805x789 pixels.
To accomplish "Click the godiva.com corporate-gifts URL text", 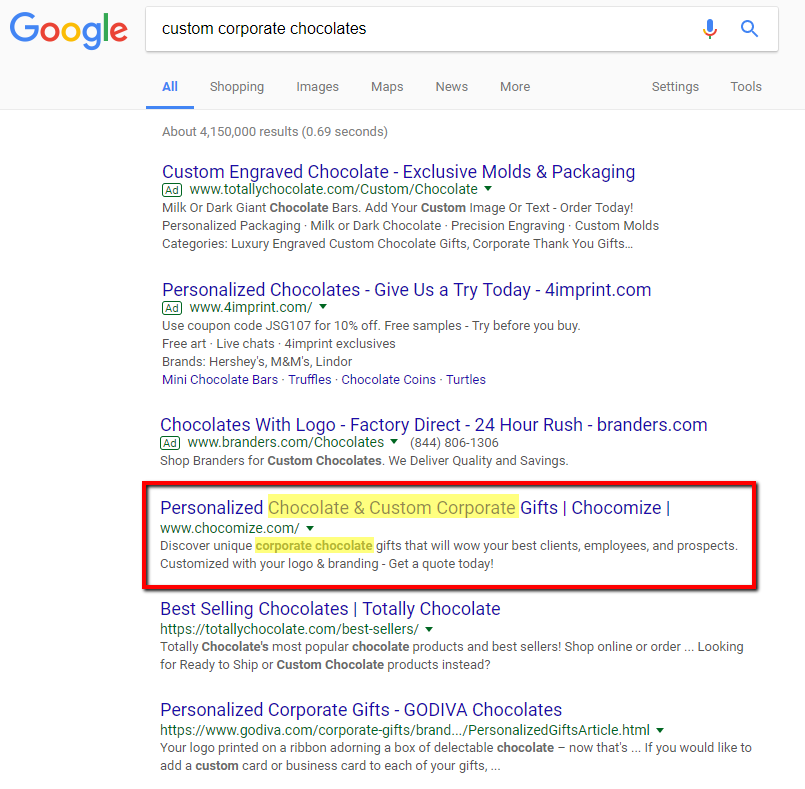I will tap(405, 730).
